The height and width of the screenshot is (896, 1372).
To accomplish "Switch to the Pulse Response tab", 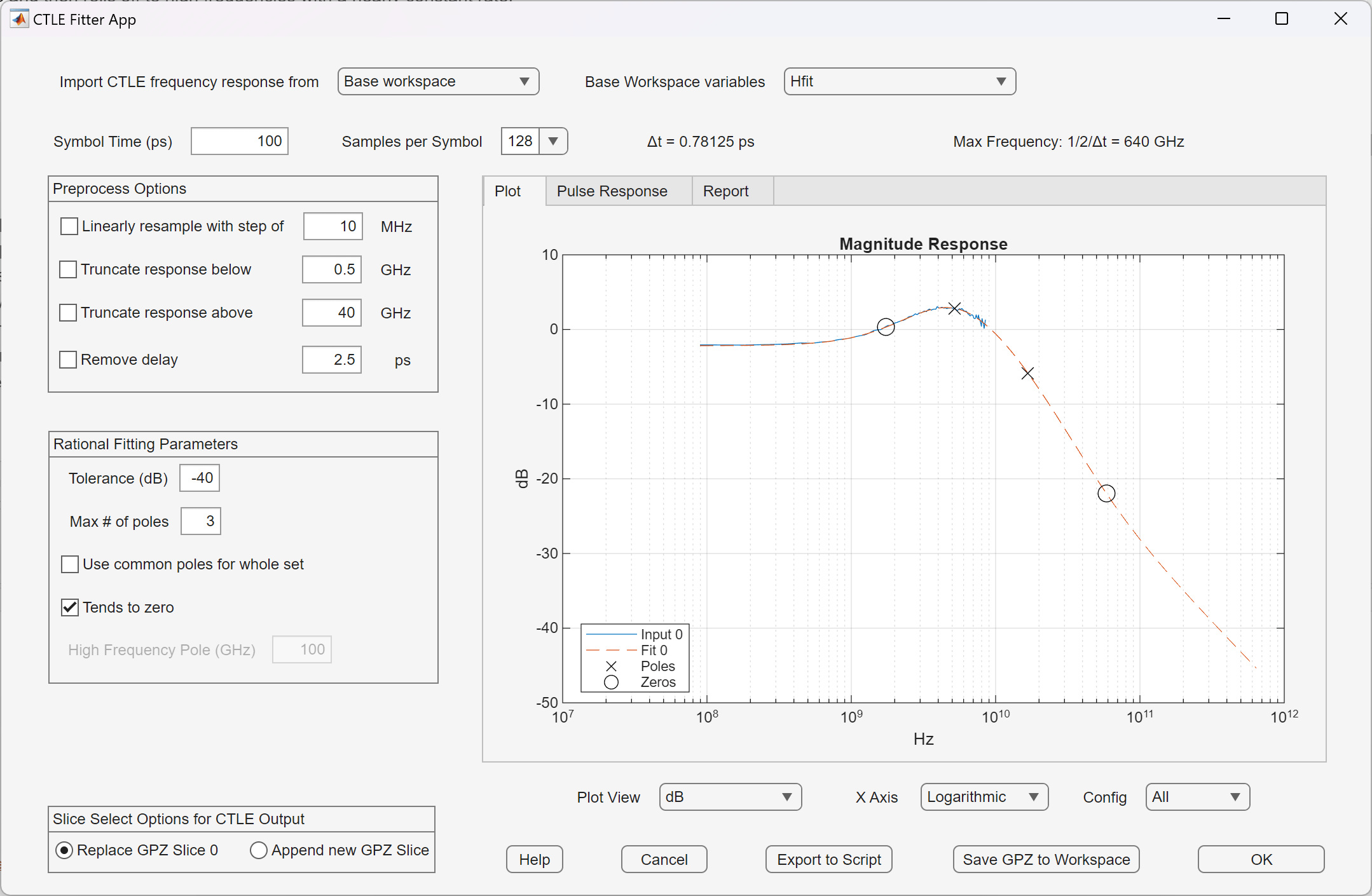I will pos(612,191).
